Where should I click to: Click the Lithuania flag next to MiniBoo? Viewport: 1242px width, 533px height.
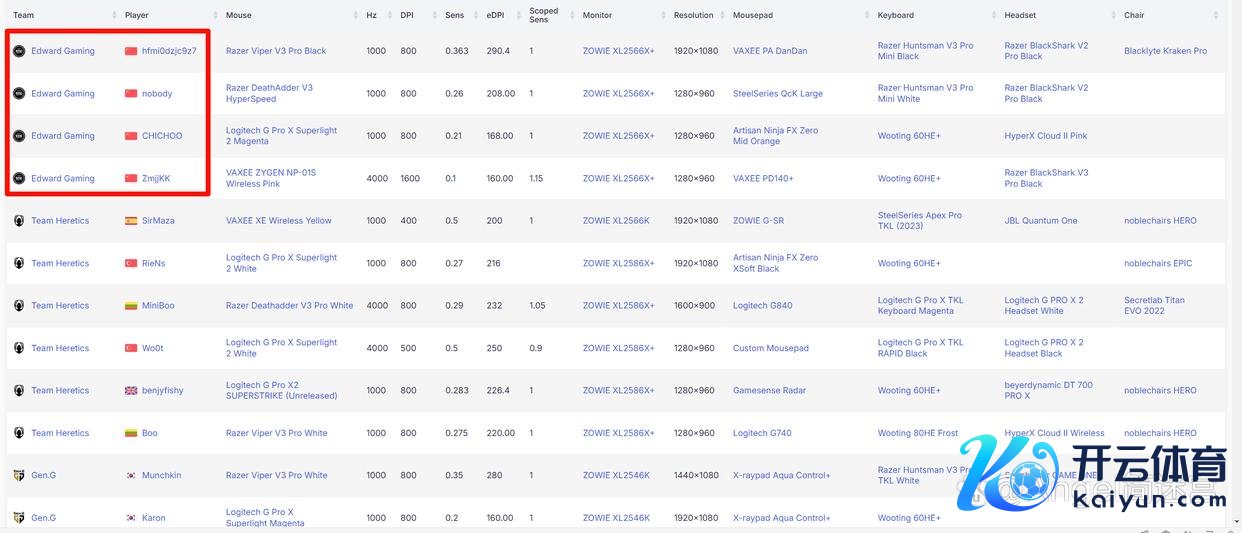pyautogui.click(x=131, y=306)
